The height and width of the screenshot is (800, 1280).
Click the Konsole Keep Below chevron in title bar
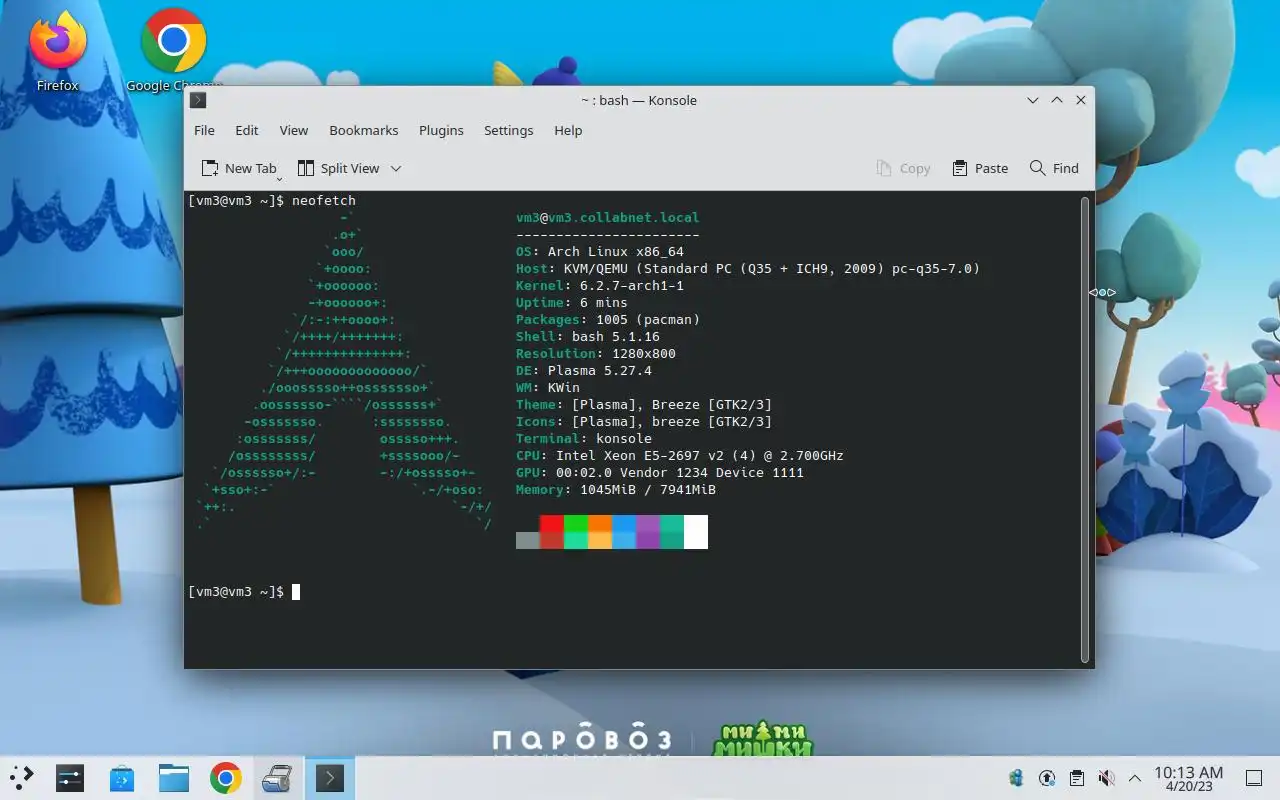tap(1033, 100)
